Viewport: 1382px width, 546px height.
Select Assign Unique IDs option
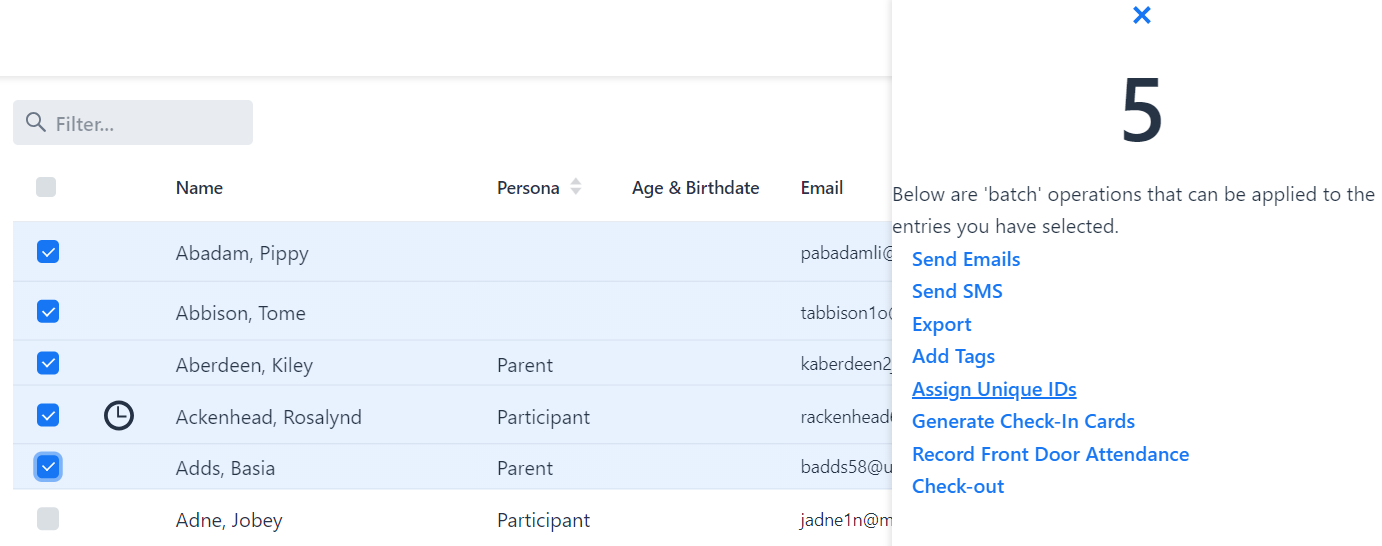point(993,389)
